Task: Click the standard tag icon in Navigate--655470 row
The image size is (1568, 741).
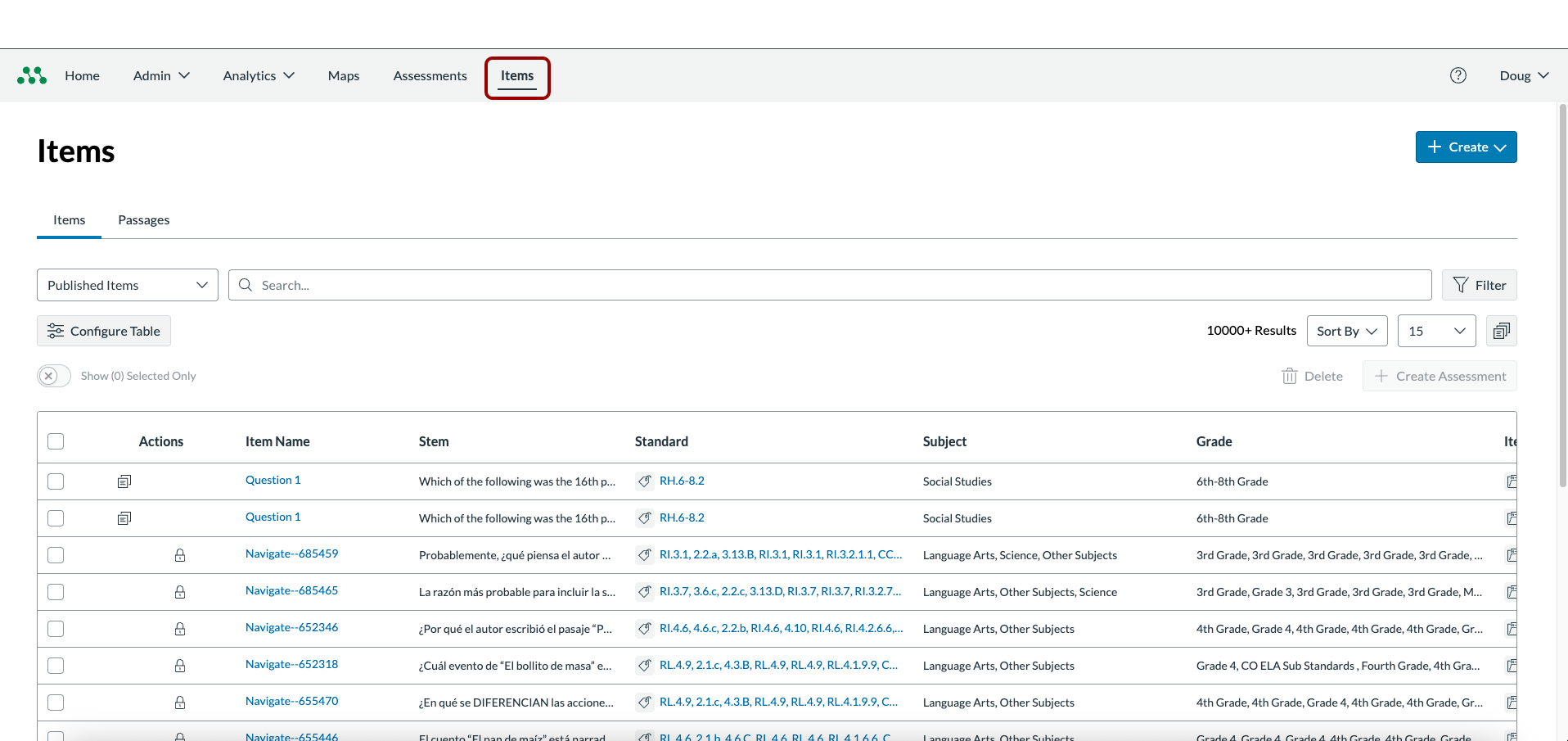Action: [645, 703]
